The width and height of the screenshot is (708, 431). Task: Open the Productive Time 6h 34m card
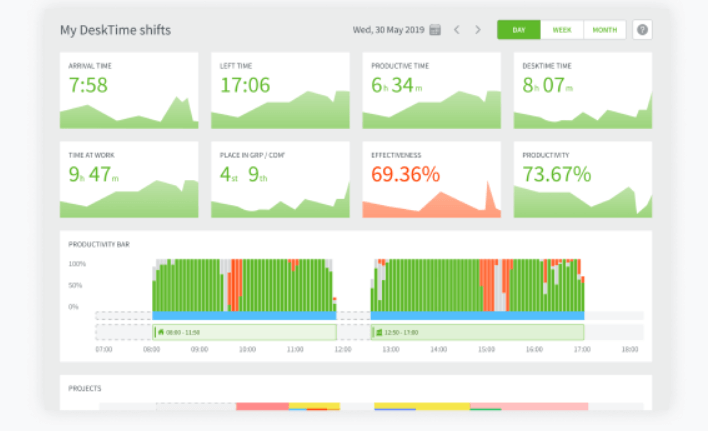[x=432, y=90]
